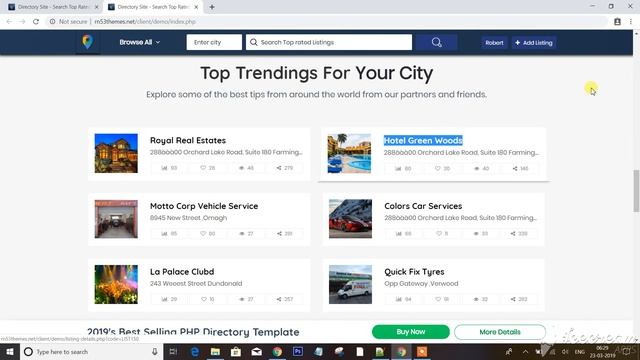Click the eye views icon on Hotel Green Woods
Viewport: 640px width, 360px height.
pos(476,168)
